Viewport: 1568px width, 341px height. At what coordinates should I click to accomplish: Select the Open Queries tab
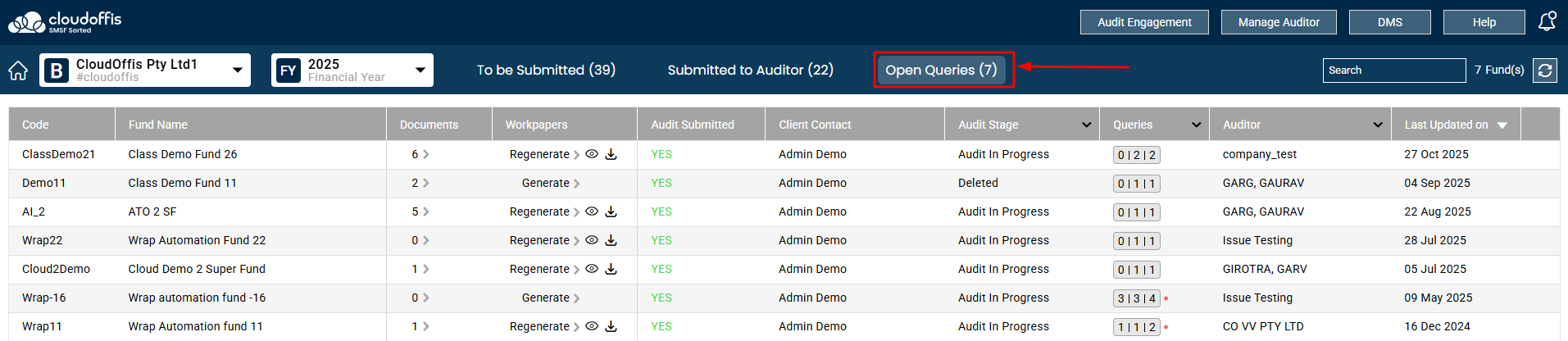pyautogui.click(x=941, y=70)
